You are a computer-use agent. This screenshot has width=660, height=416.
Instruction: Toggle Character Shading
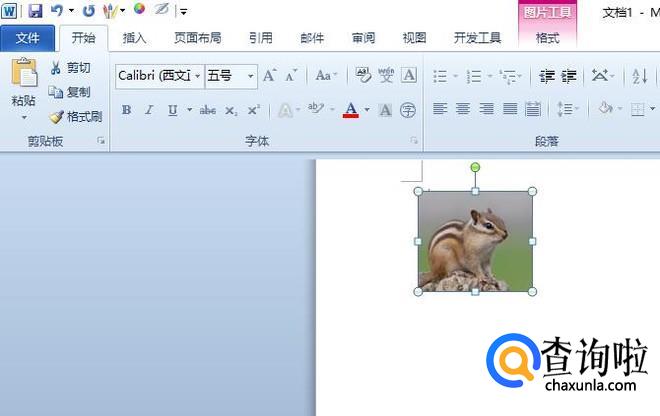tap(385, 110)
